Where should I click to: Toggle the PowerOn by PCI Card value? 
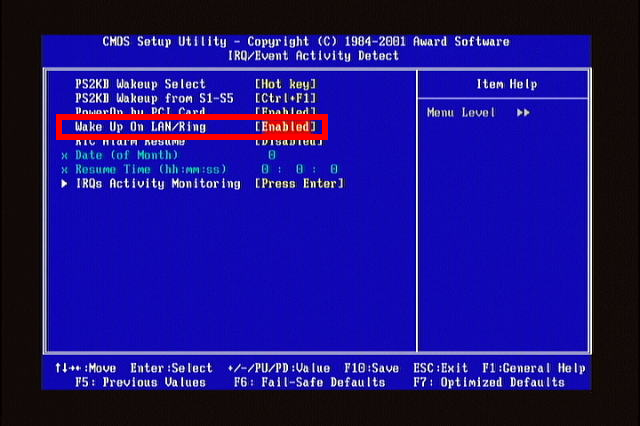[x=285, y=111]
